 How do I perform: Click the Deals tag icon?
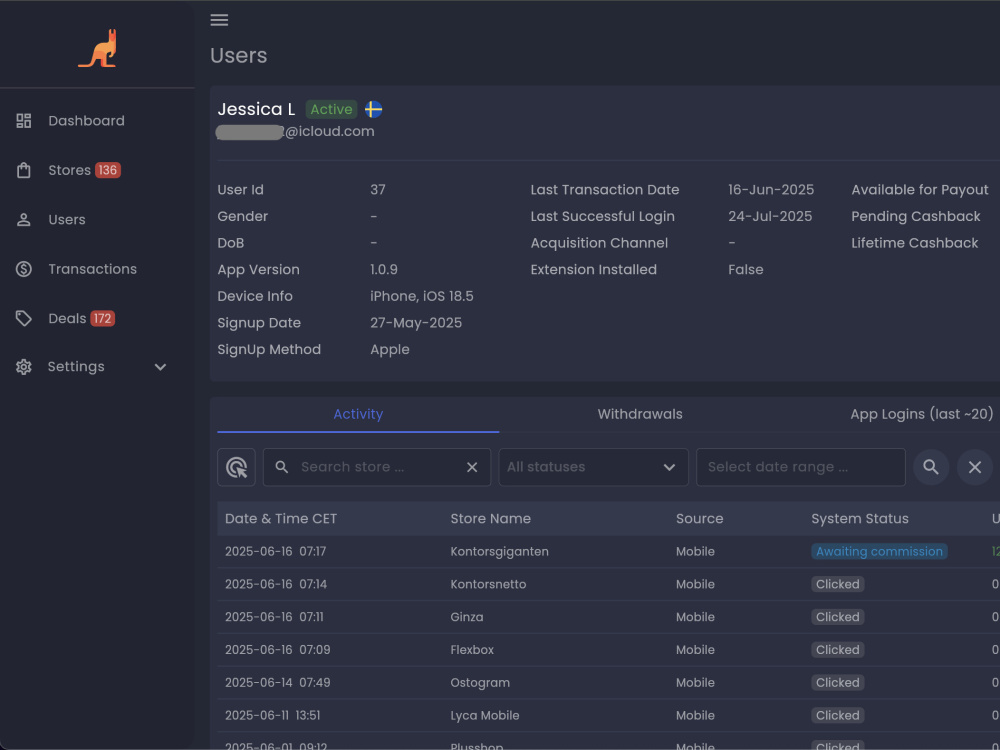click(x=24, y=318)
